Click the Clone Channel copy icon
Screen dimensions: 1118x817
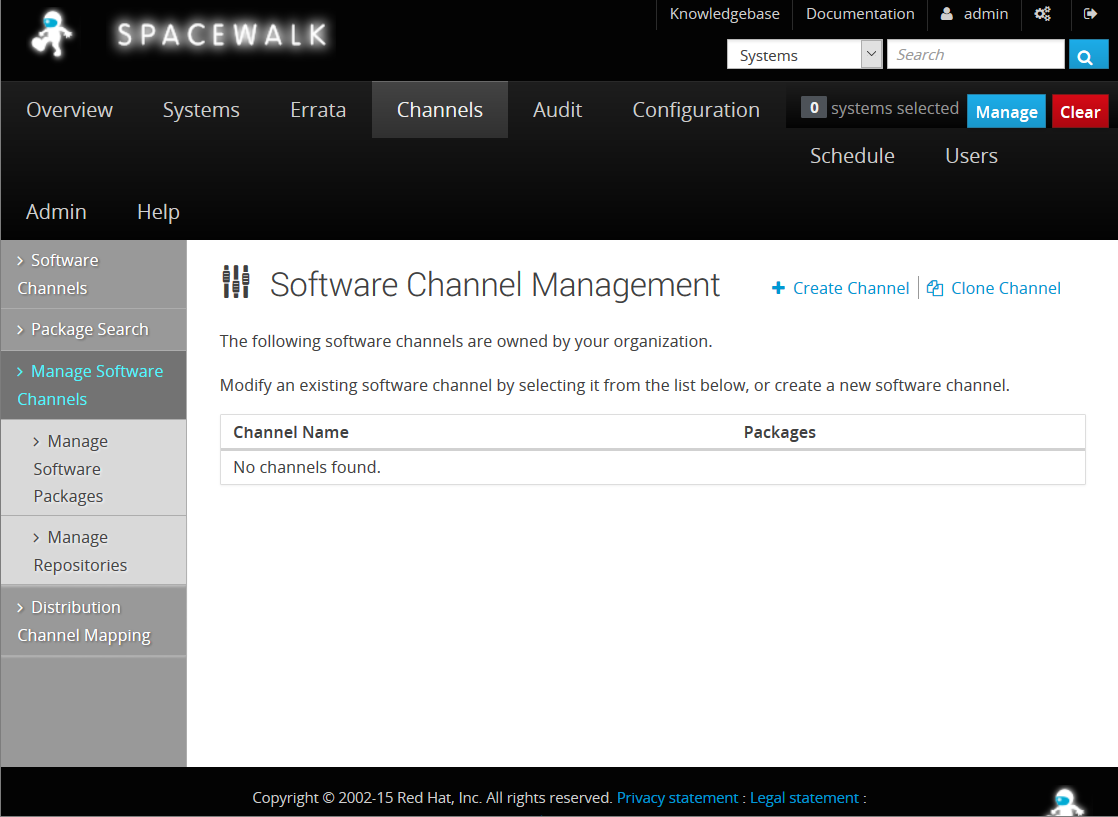point(935,288)
